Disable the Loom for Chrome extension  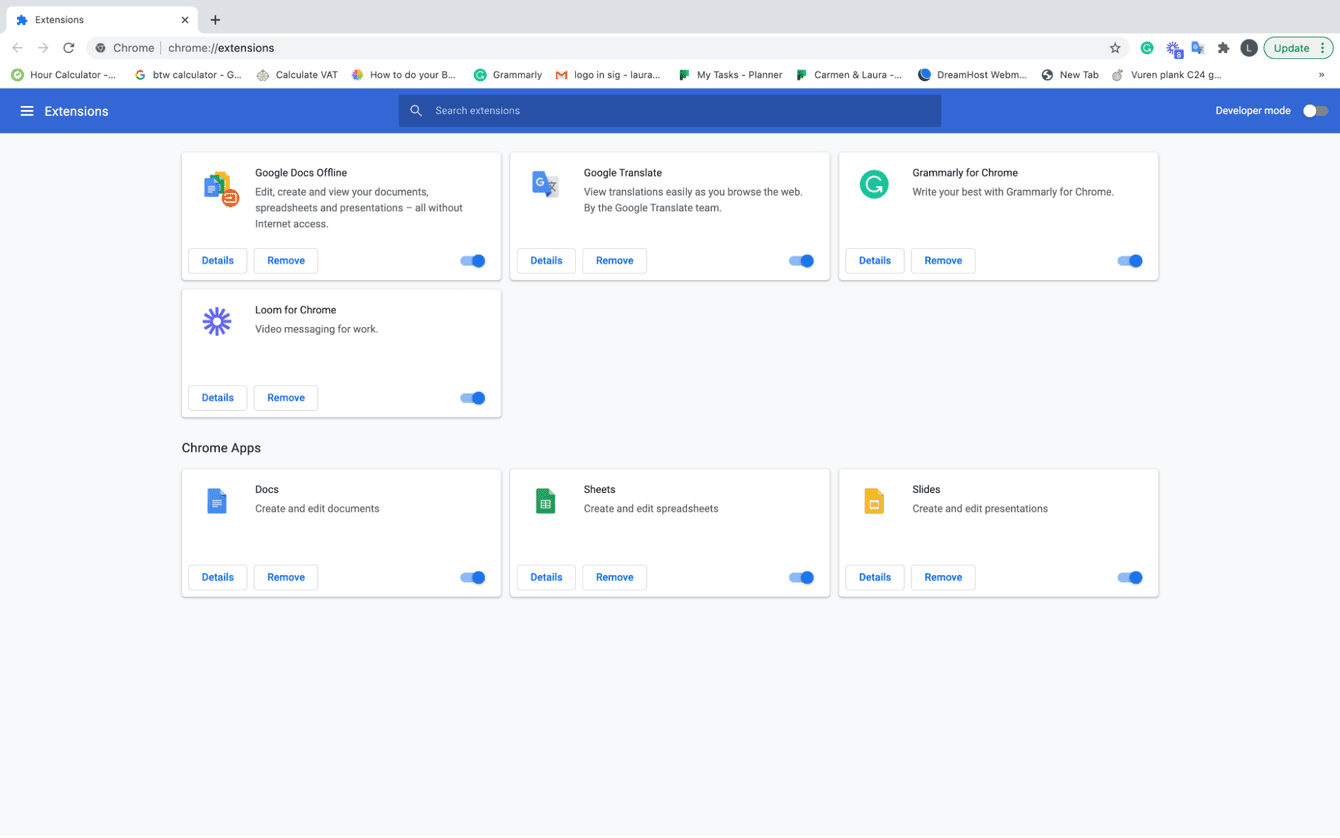pos(473,398)
